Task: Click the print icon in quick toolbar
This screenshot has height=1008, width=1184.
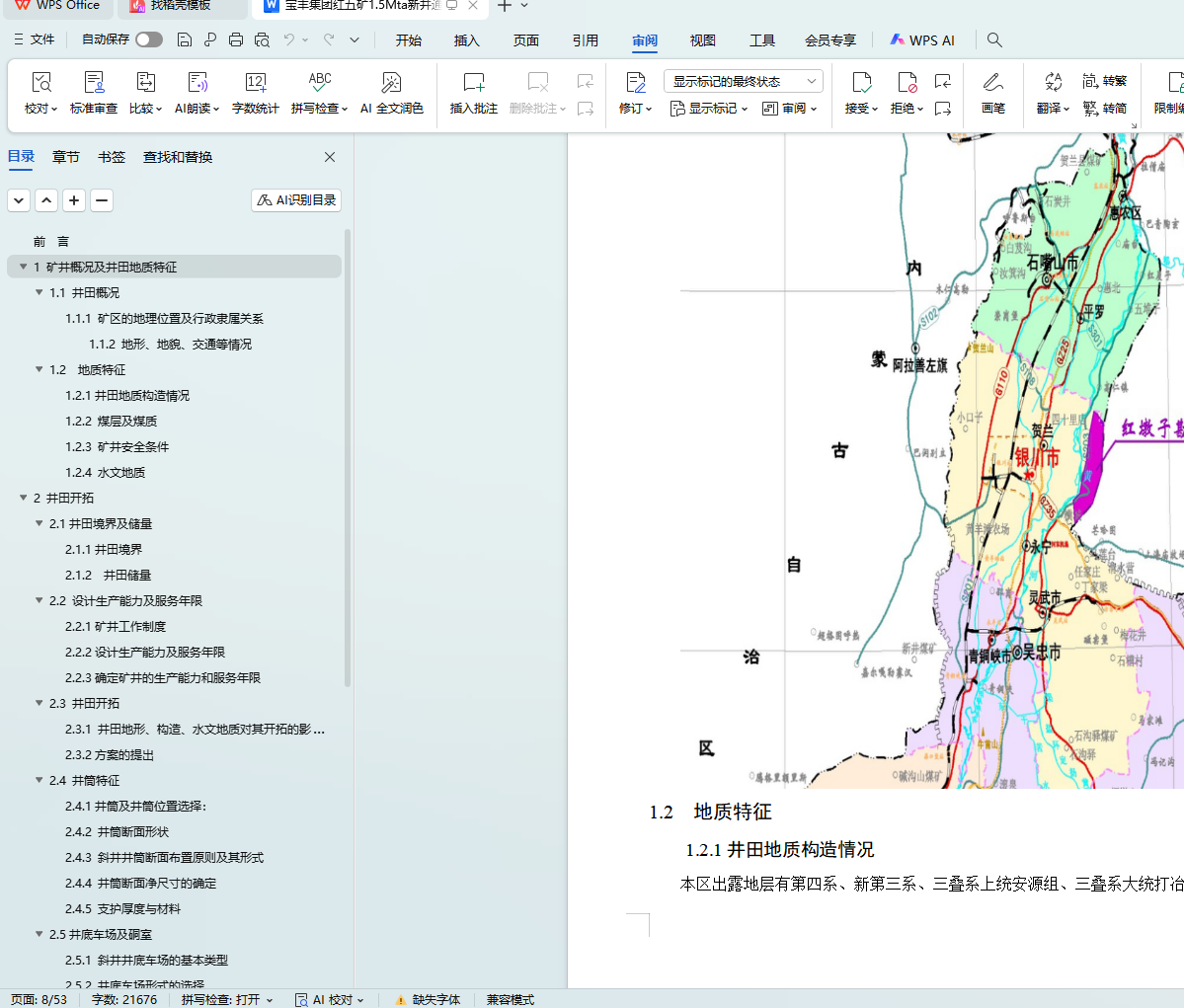Action: (236, 40)
